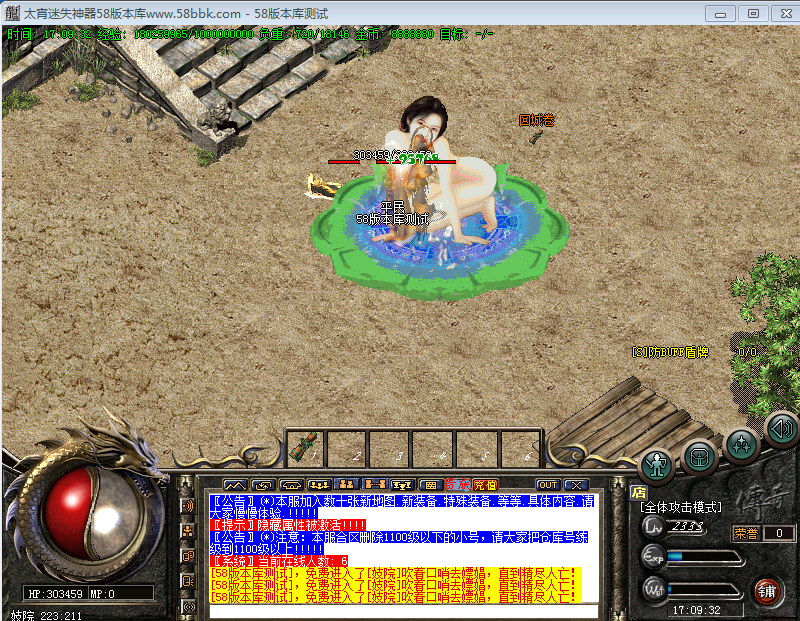The image size is (800, 621).
Task: Click the [S]防BUFF盾牌 status text
Action: (670, 352)
